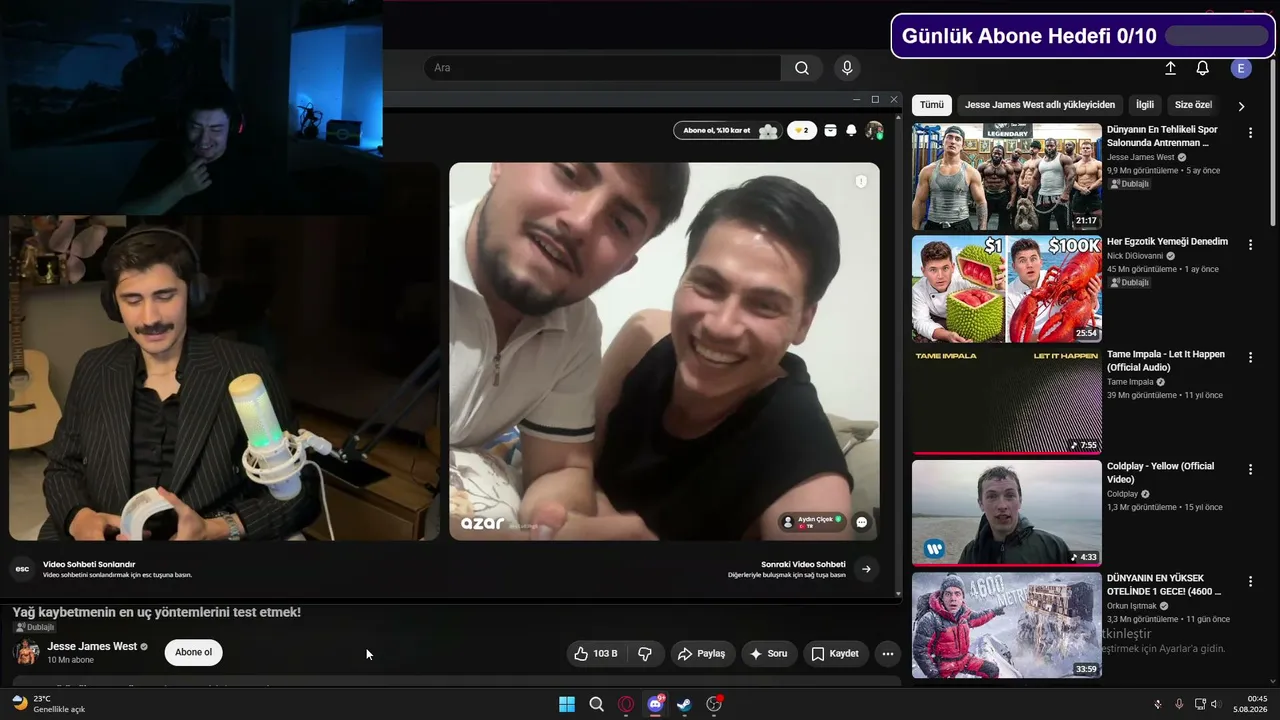Open options menu for Dünyanın En Yüksek video
The height and width of the screenshot is (720, 1280).
tap(1250, 581)
